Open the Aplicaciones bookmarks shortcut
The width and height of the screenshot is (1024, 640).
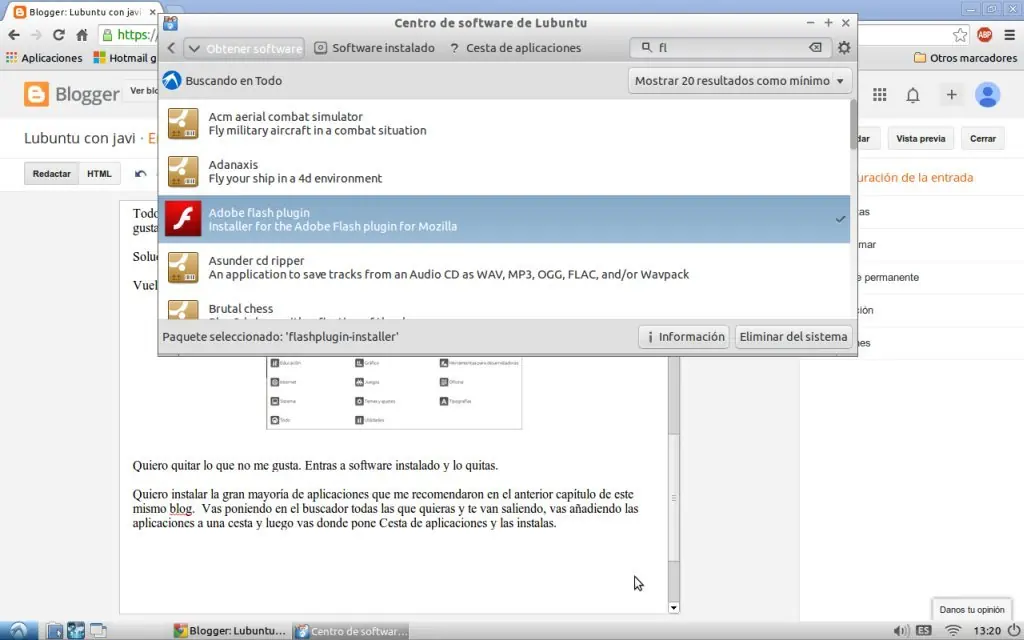(x=44, y=58)
